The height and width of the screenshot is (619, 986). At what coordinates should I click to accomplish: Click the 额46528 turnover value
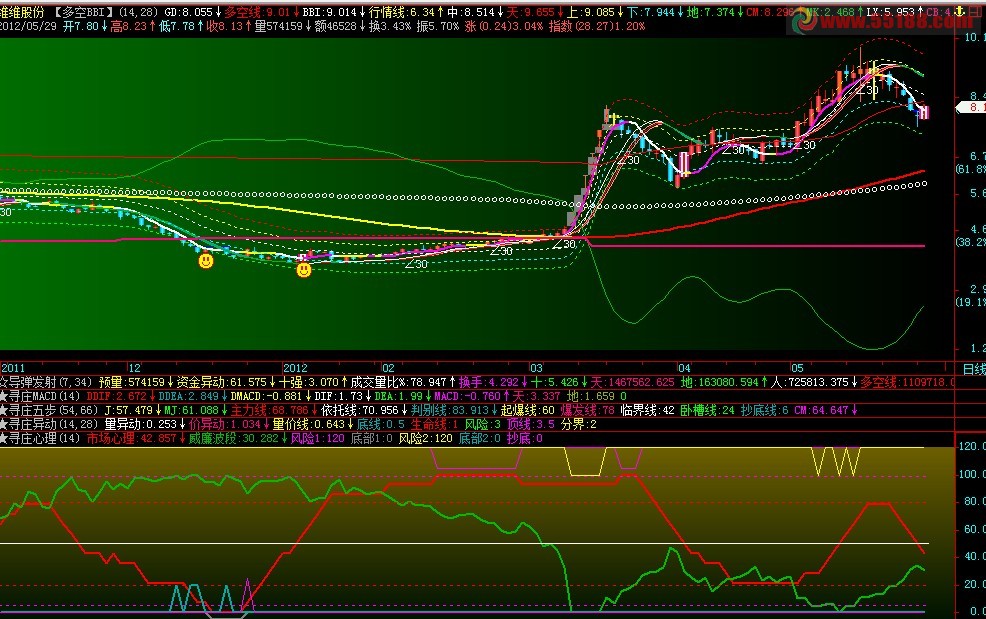335,26
